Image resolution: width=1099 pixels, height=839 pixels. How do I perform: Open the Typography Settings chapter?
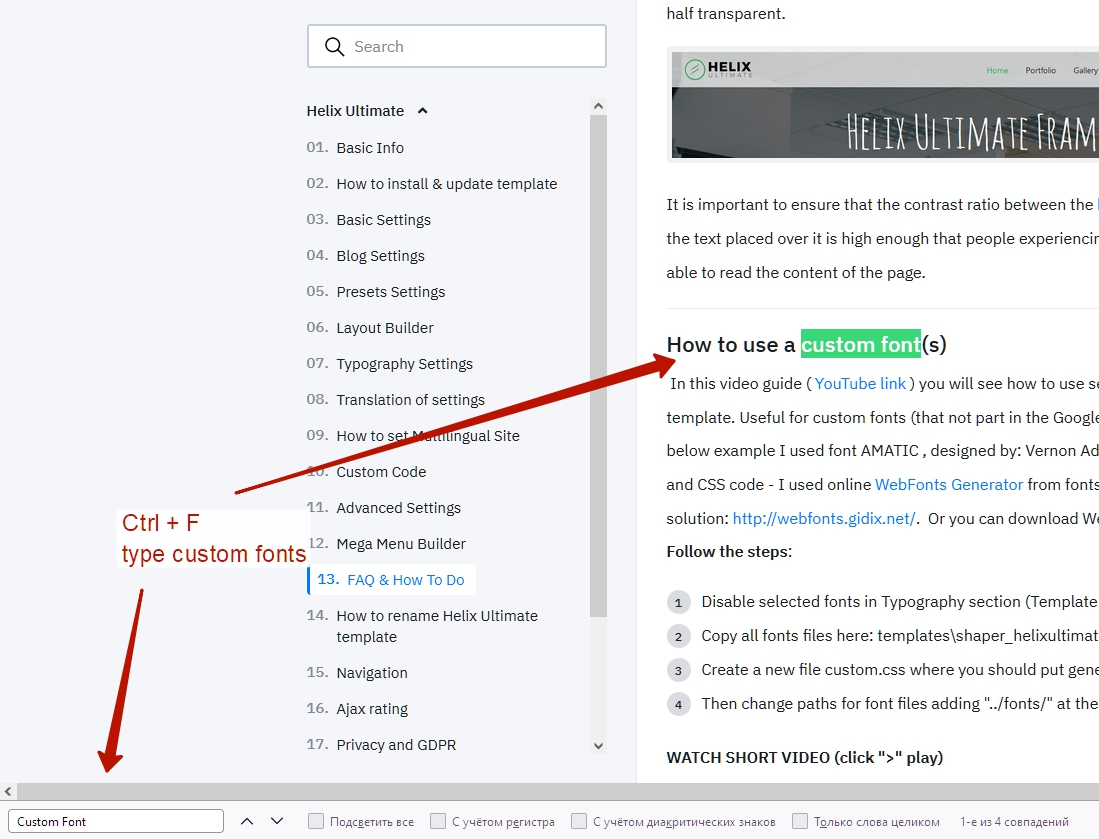click(404, 364)
